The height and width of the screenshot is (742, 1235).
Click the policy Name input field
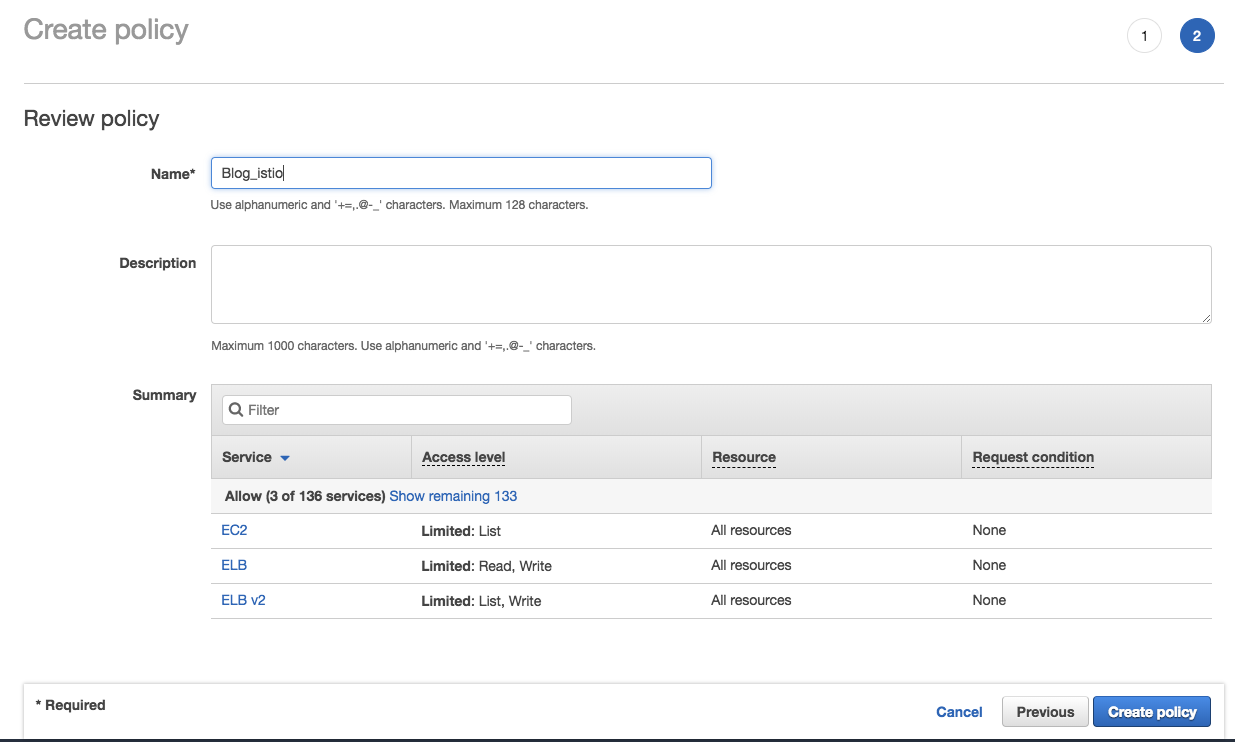[461, 173]
